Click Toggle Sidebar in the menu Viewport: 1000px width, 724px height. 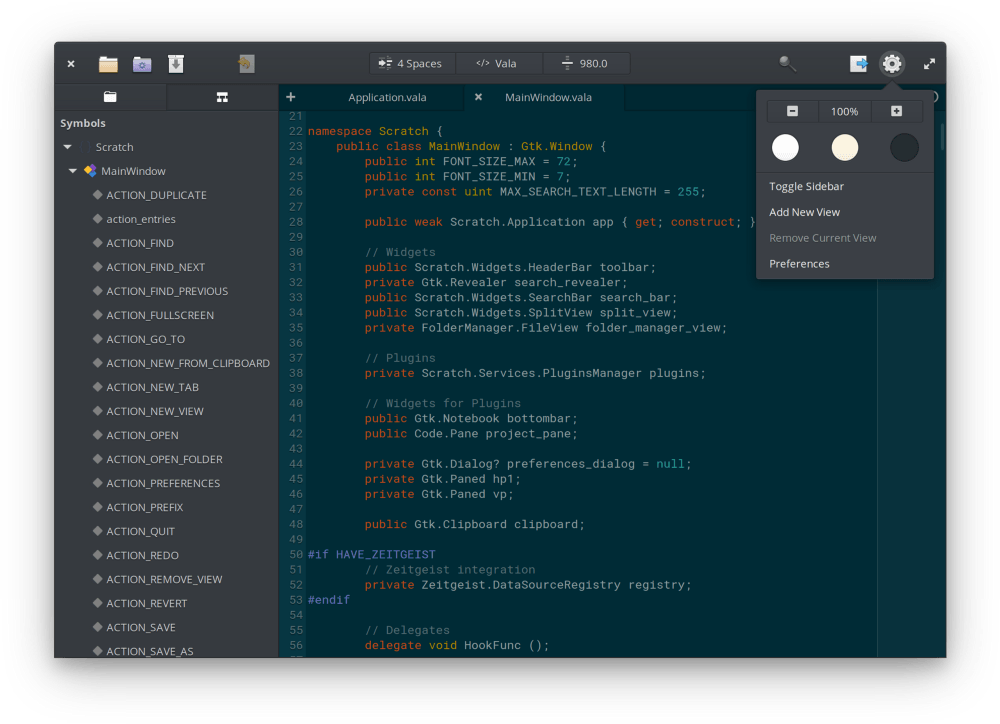(806, 186)
